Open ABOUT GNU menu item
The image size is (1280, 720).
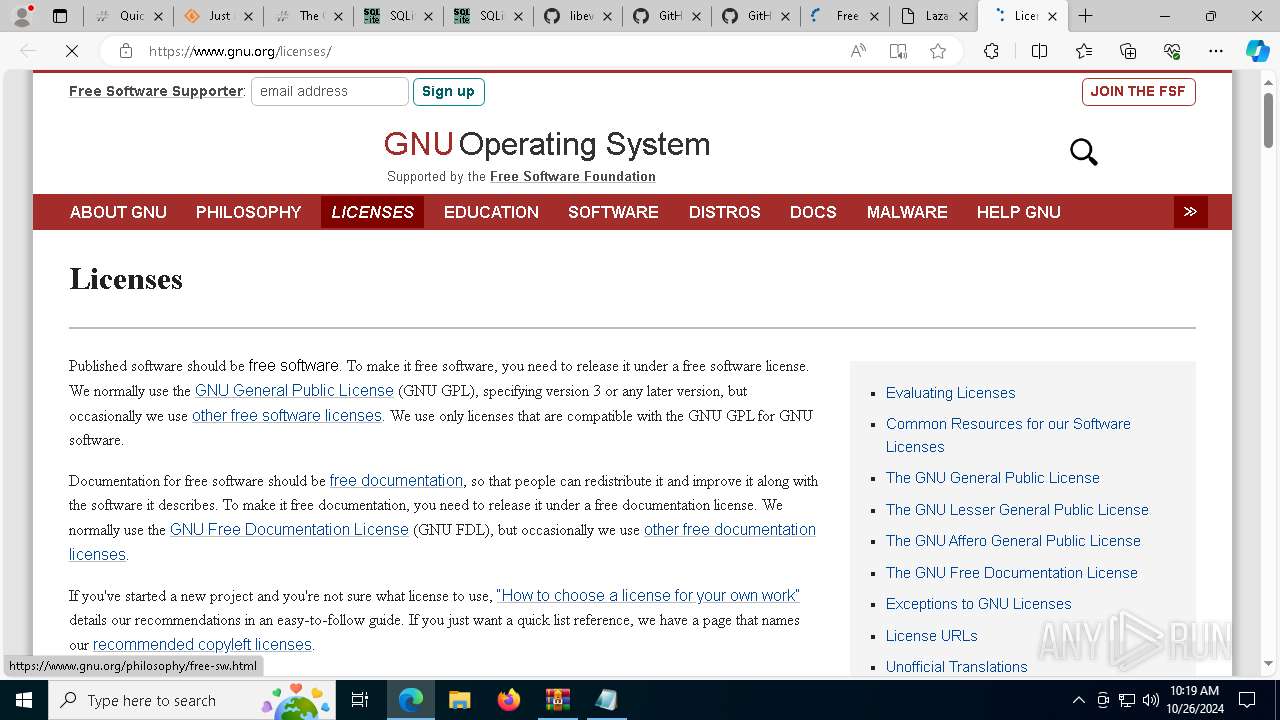coord(118,212)
